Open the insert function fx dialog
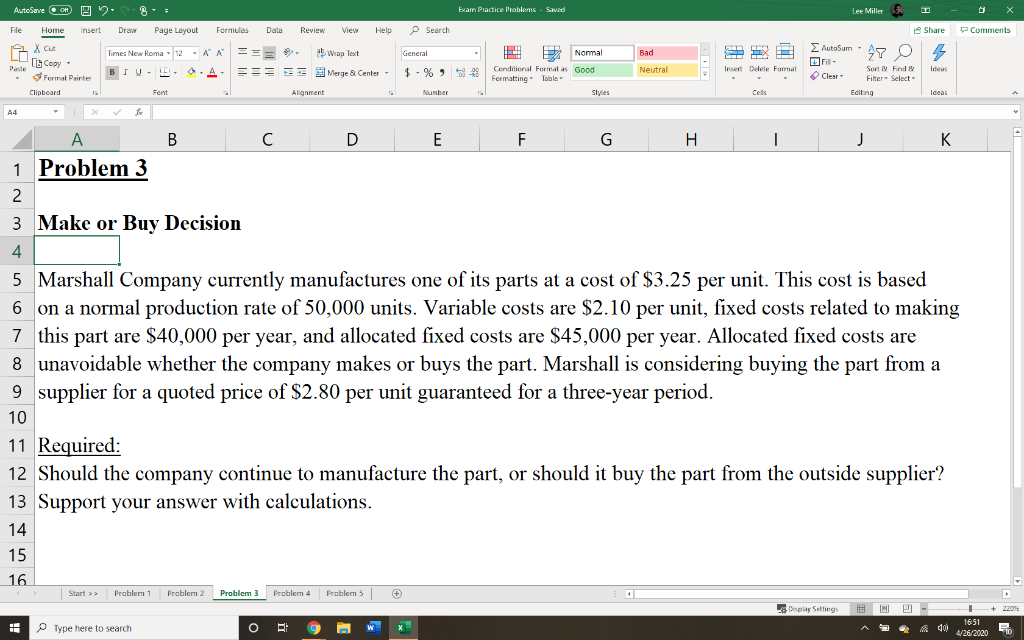The image size is (1024, 640). (139, 112)
